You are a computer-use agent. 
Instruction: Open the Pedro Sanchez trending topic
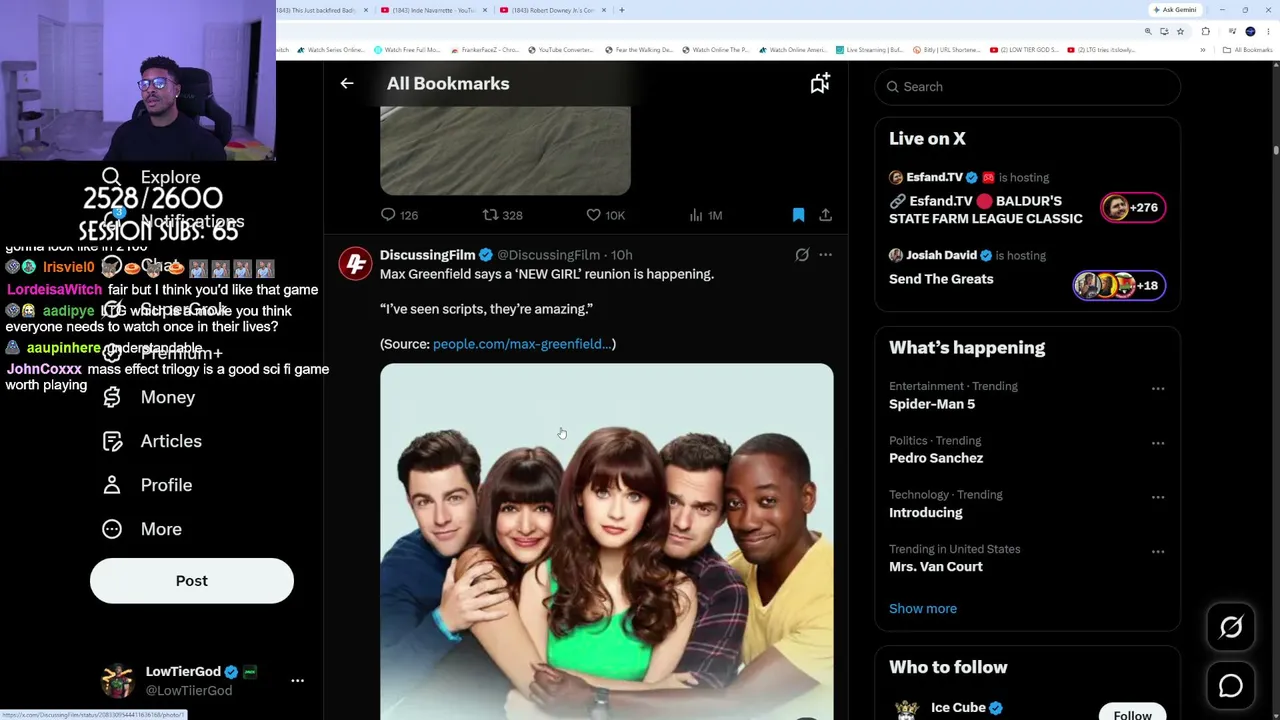[936, 458]
